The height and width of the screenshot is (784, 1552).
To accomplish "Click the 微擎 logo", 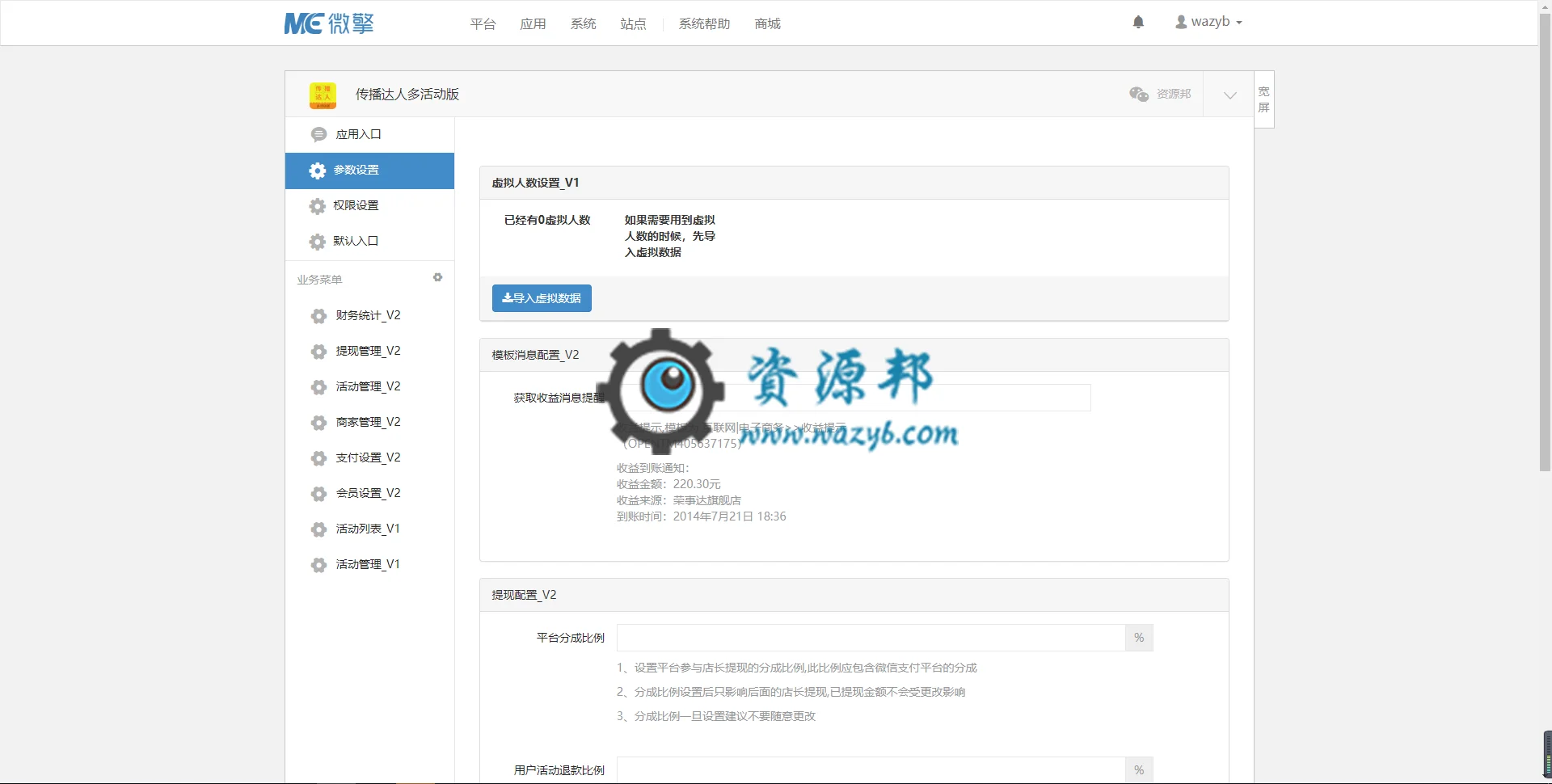I will click(x=329, y=23).
